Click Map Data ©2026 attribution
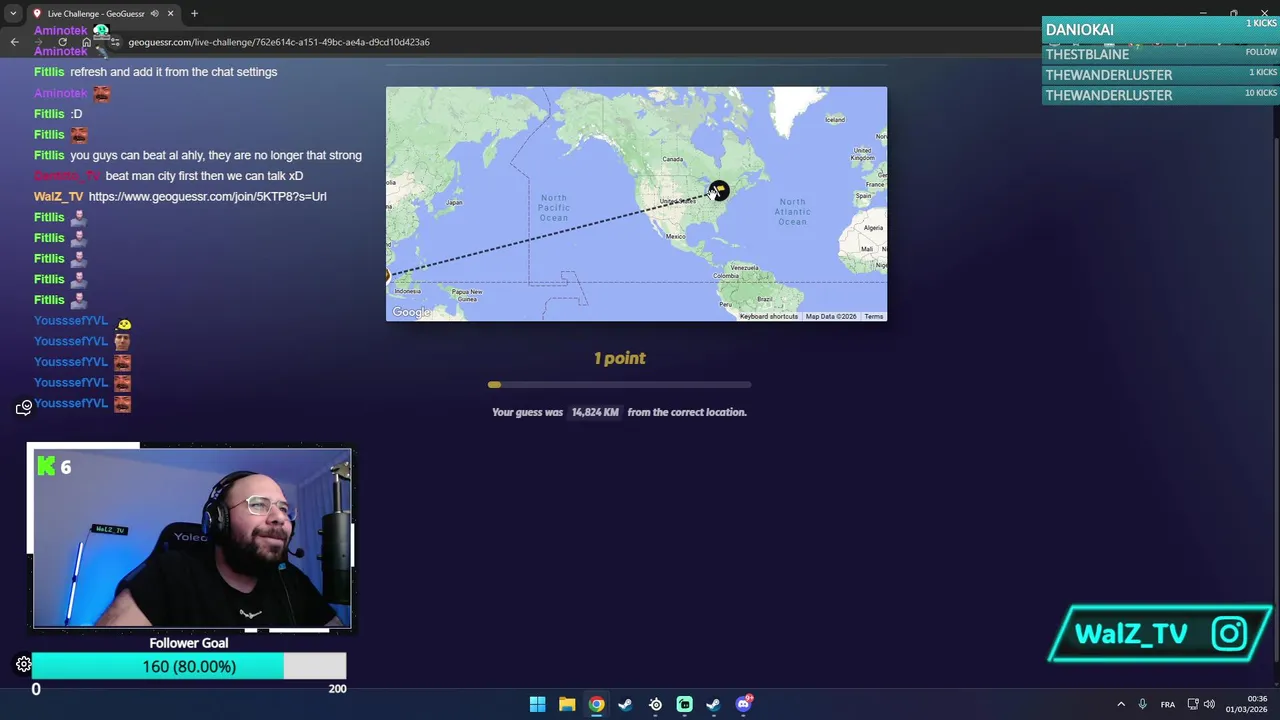The height and width of the screenshot is (720, 1280). tap(831, 316)
